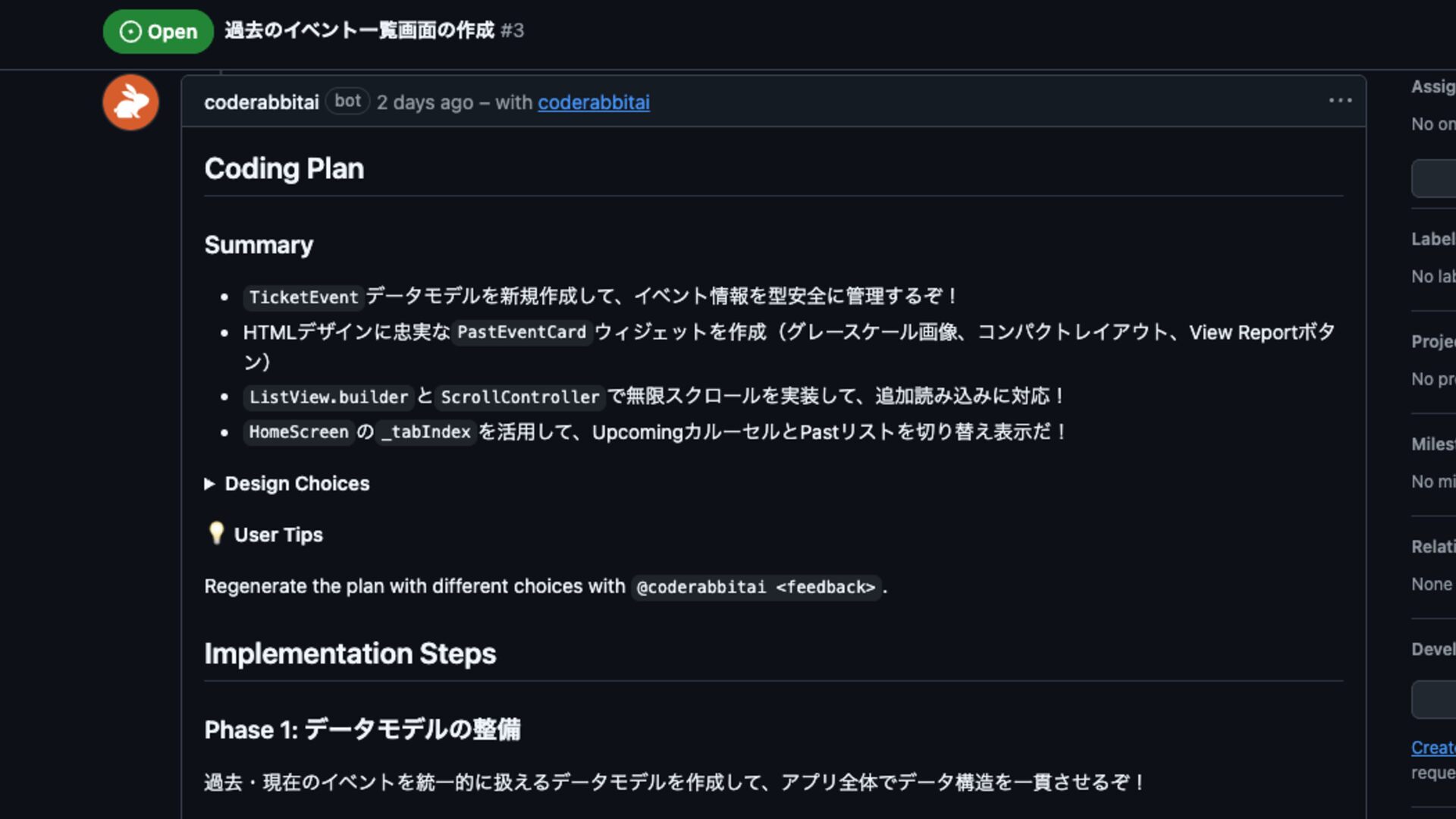This screenshot has height=819, width=1456.
Task: Click the coderabbitai rabbit avatar
Action: click(130, 102)
